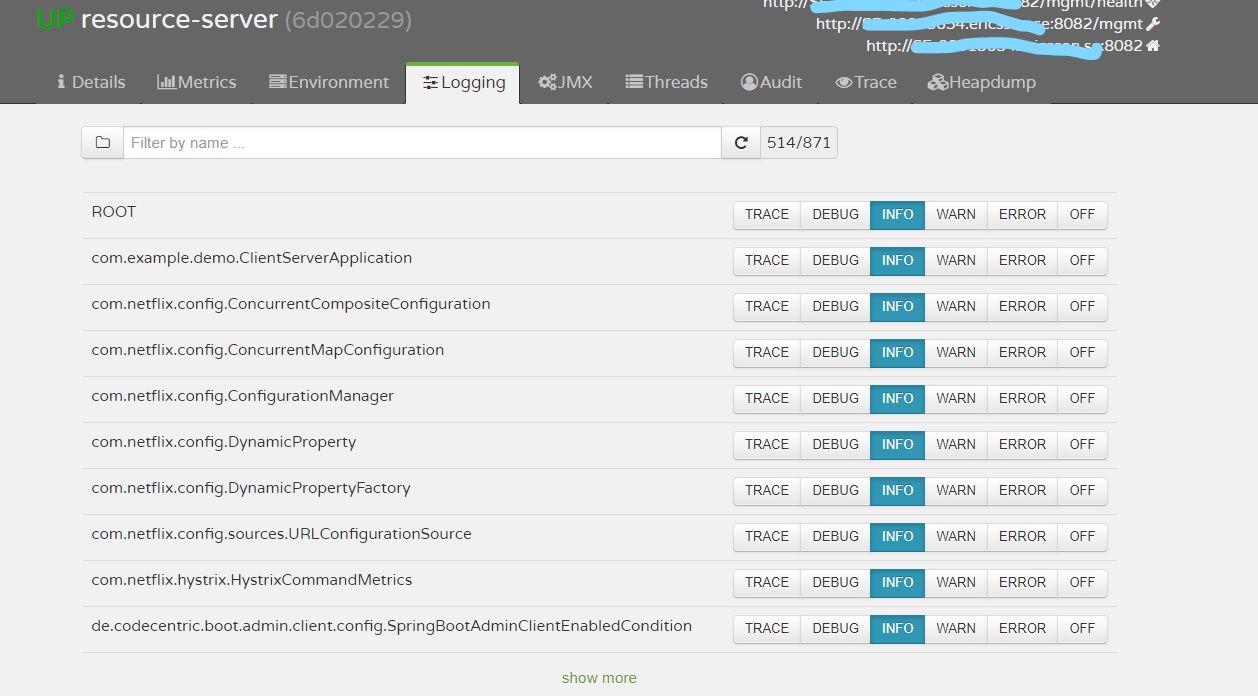Viewport: 1258px width, 696px height.
Task: Open the Environment tab
Action: tap(329, 82)
